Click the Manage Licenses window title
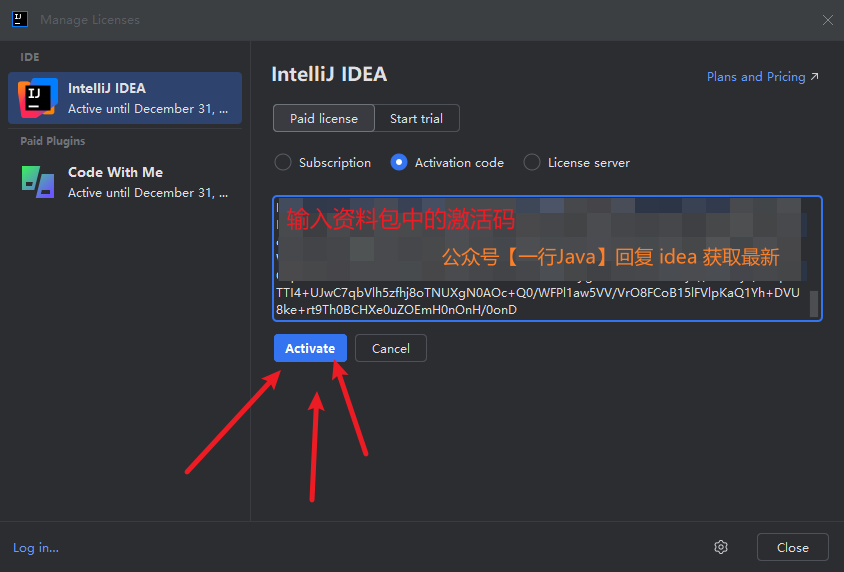This screenshot has height=572, width=844. pos(90,20)
